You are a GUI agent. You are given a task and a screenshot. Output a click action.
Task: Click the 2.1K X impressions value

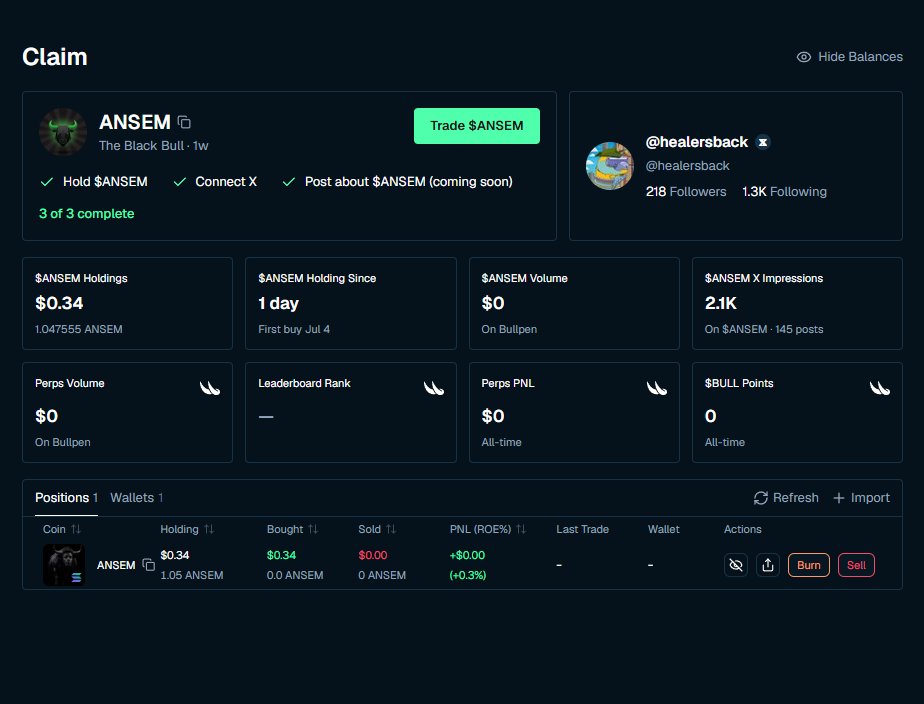tap(721, 303)
